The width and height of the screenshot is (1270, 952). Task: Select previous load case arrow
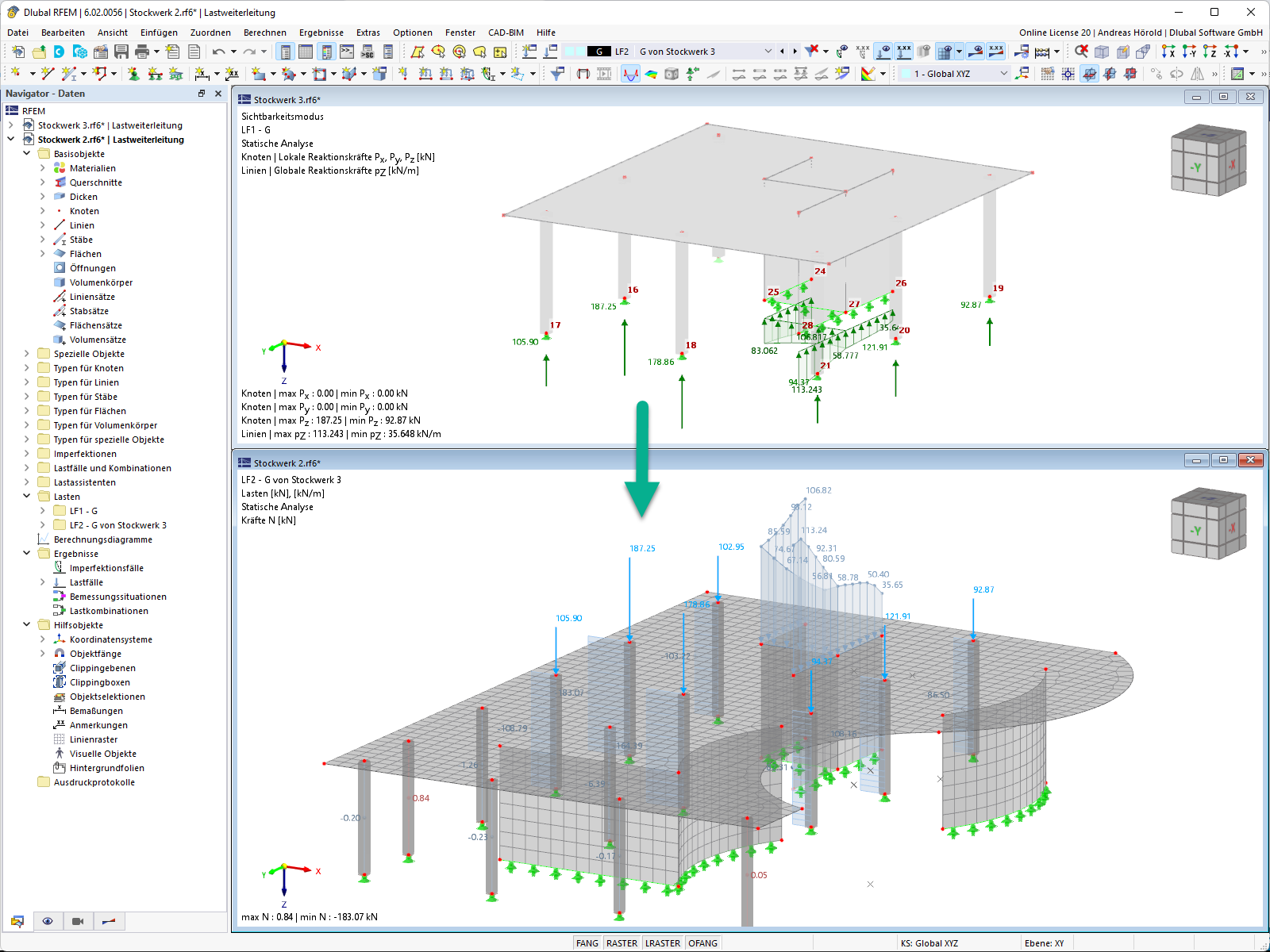pos(782,52)
